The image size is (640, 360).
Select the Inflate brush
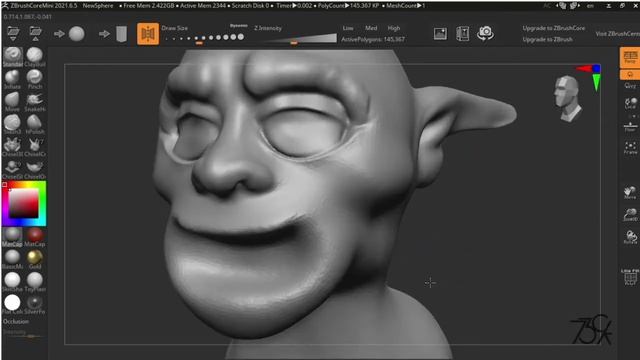13,80
